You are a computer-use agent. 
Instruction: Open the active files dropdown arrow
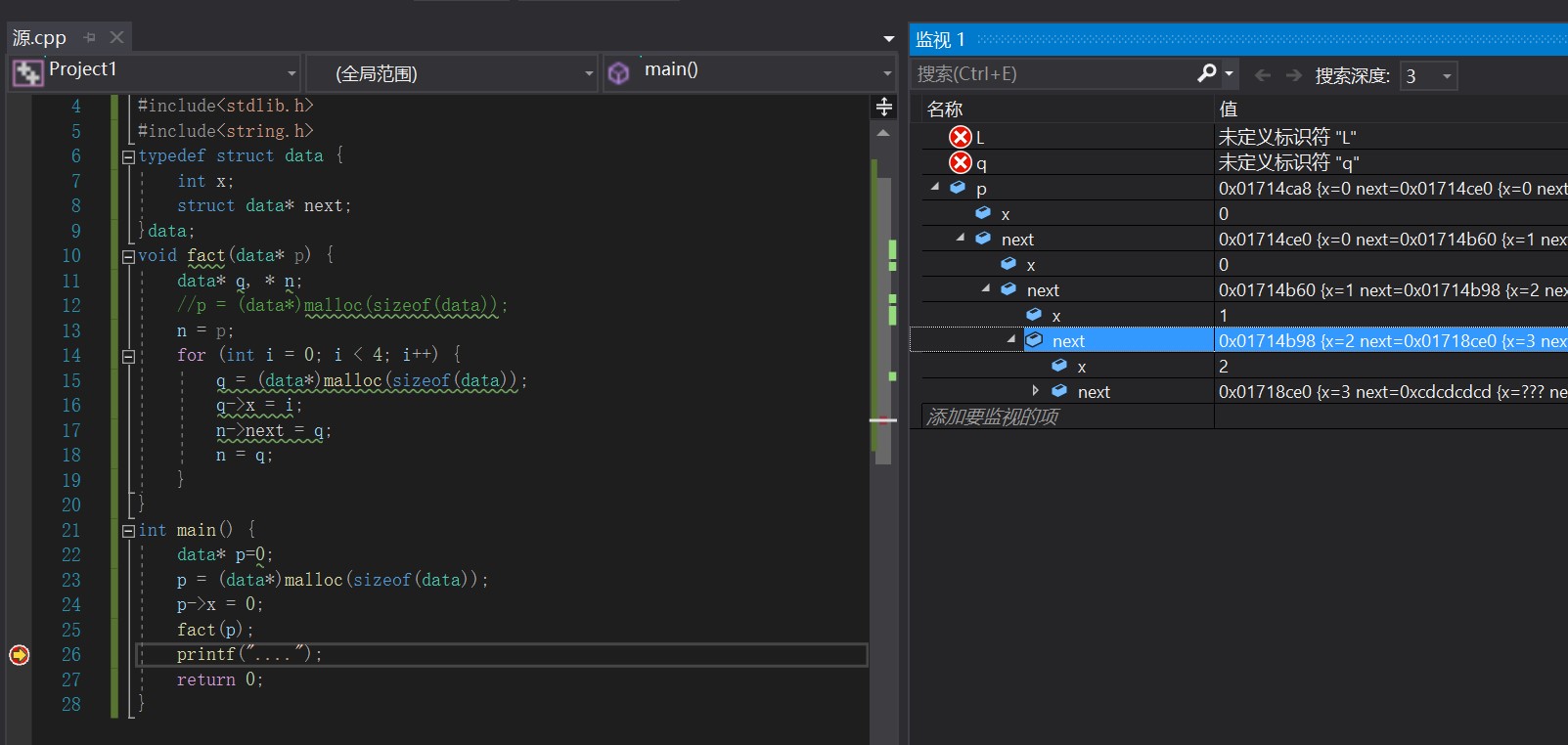[888, 39]
